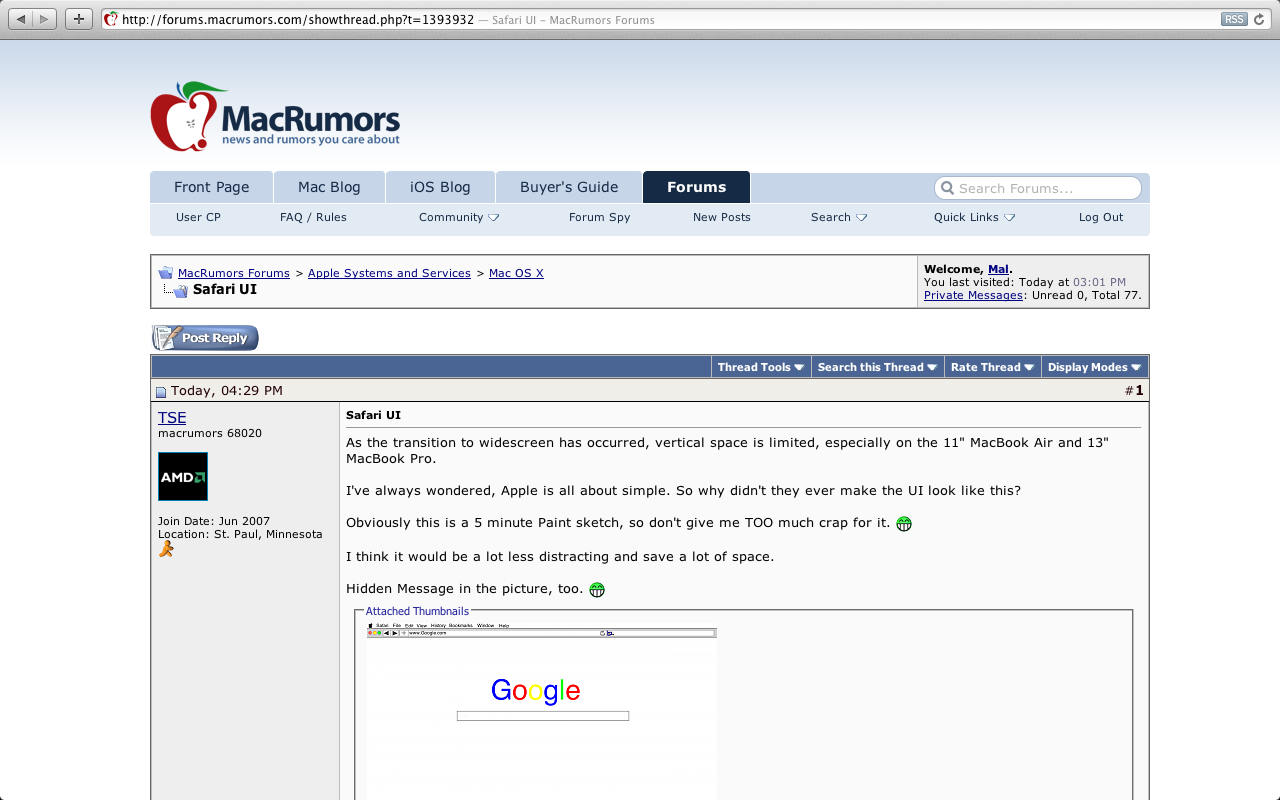Open Forum Spy
Screen dimensions: 1280x800
pos(599,217)
